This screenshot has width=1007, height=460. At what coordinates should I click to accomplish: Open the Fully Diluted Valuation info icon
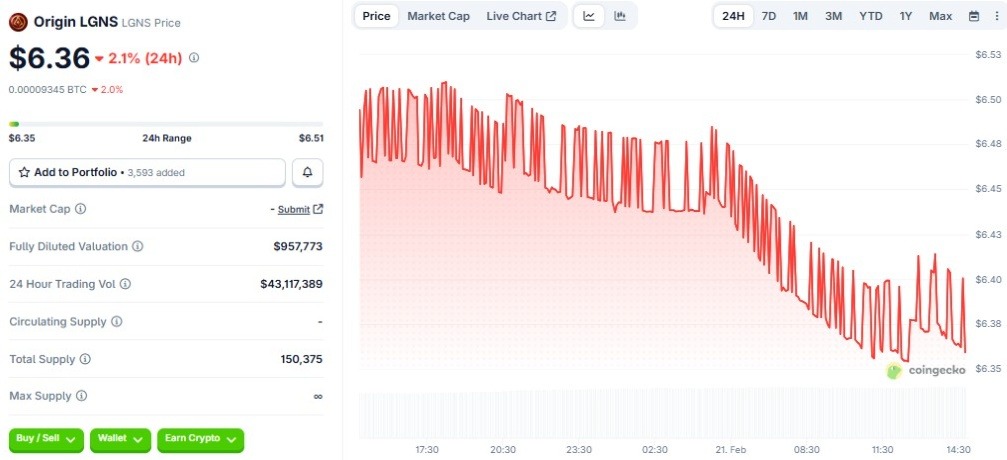pos(138,246)
